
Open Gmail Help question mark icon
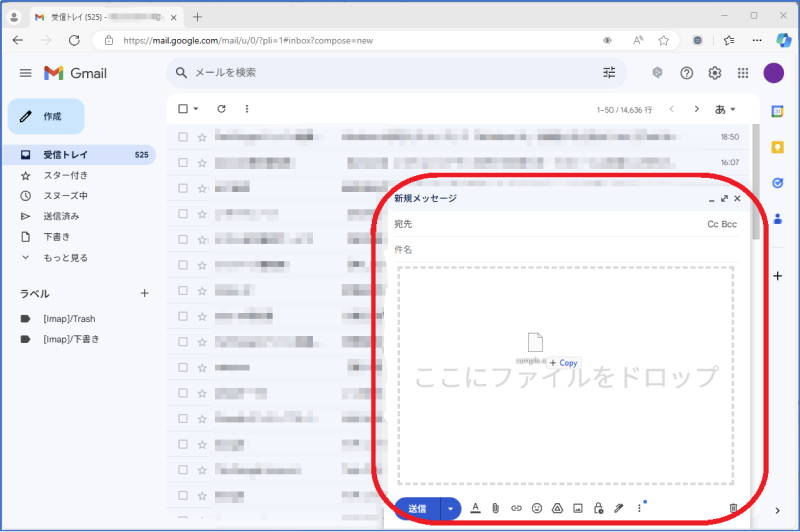click(687, 73)
